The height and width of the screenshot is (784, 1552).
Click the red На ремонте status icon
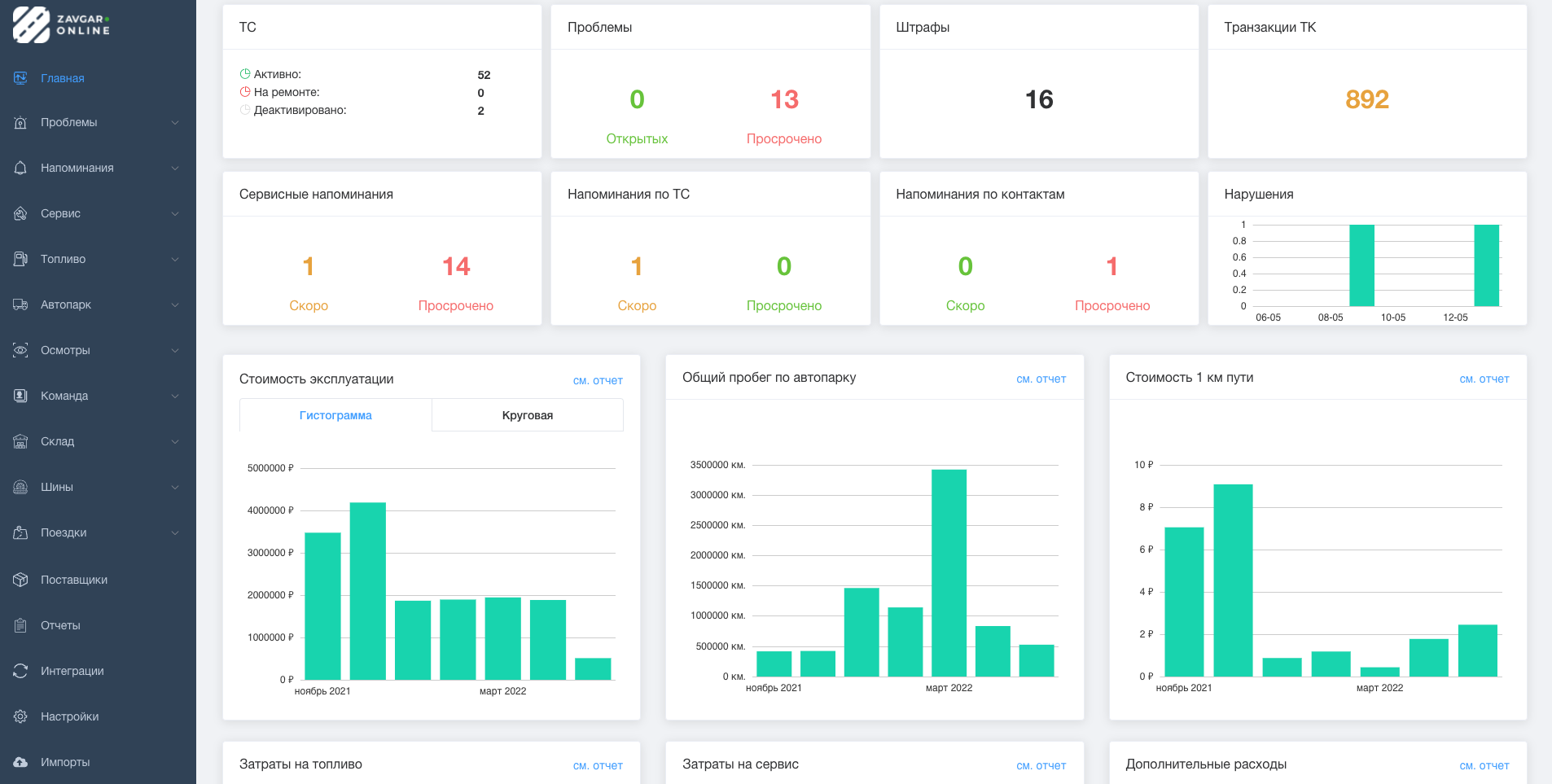245,92
